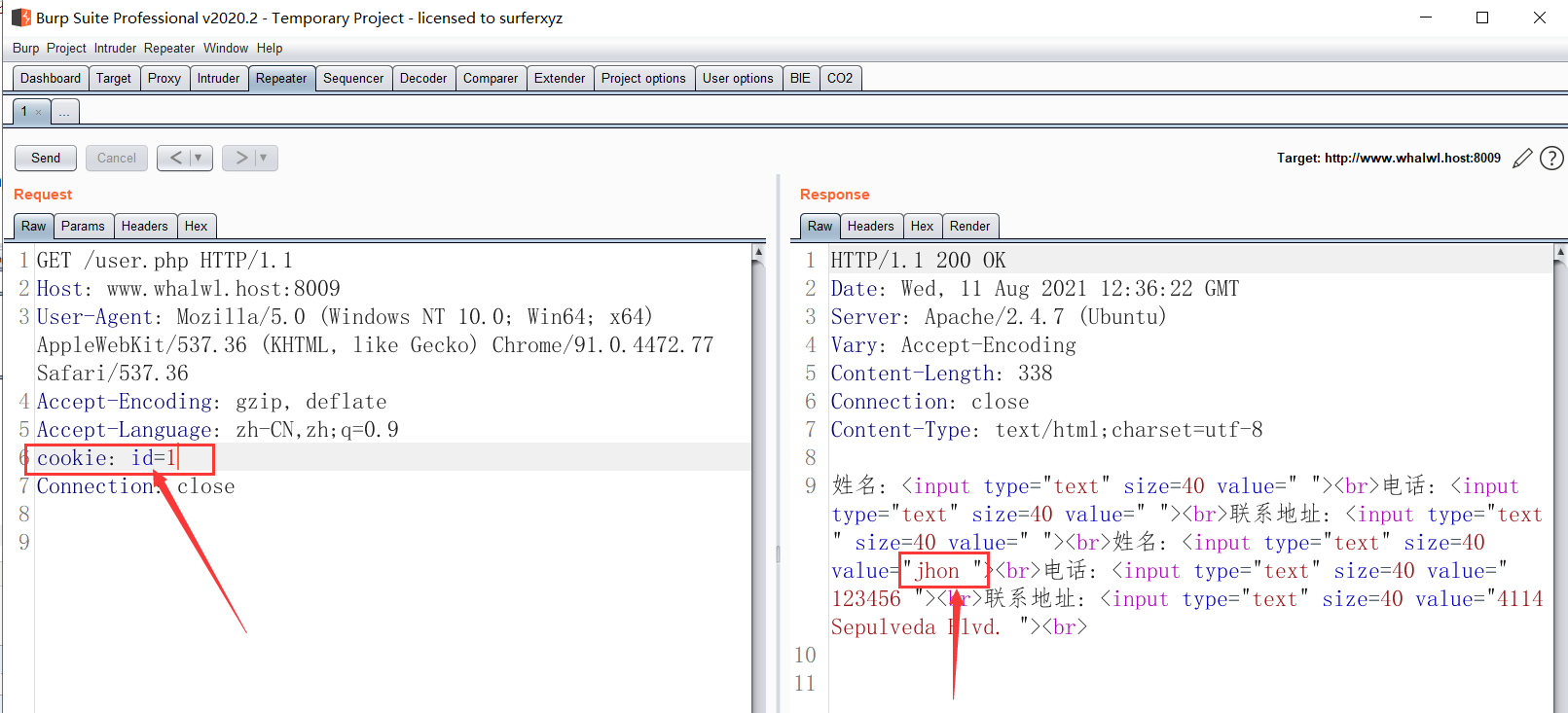Viewport: 1568px width, 713px height.
Task: Switch to the Proxy tab
Action: [164, 79]
